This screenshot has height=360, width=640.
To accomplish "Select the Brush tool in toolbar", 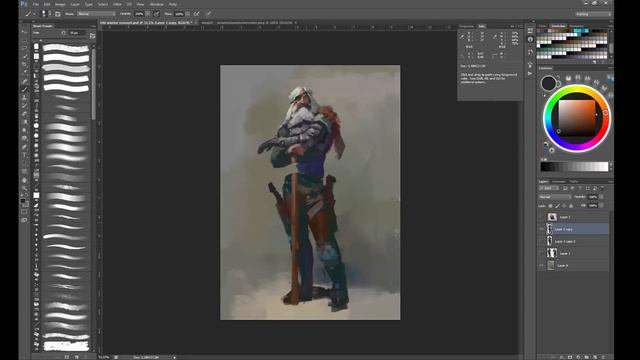I will [x=24, y=89].
